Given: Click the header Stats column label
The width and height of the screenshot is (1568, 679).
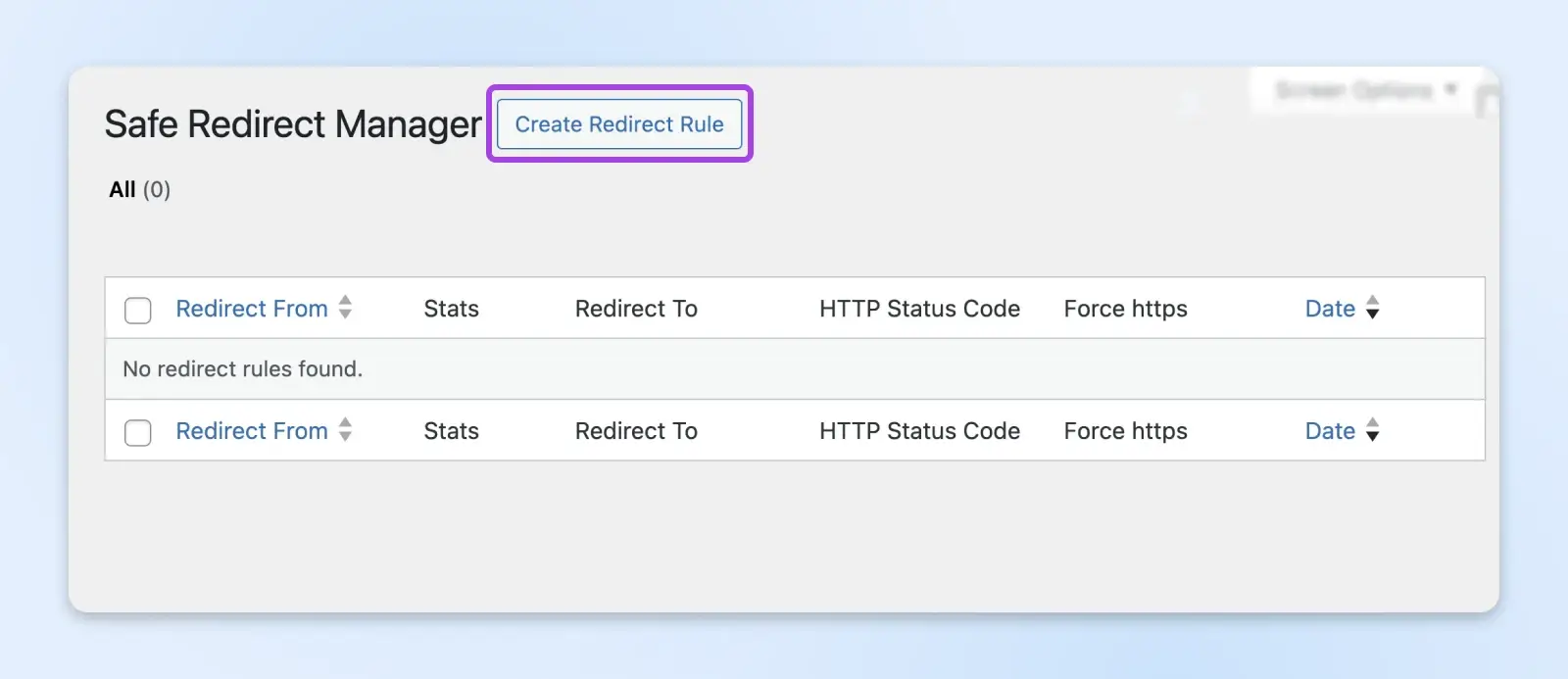Looking at the screenshot, I should tap(451, 309).
